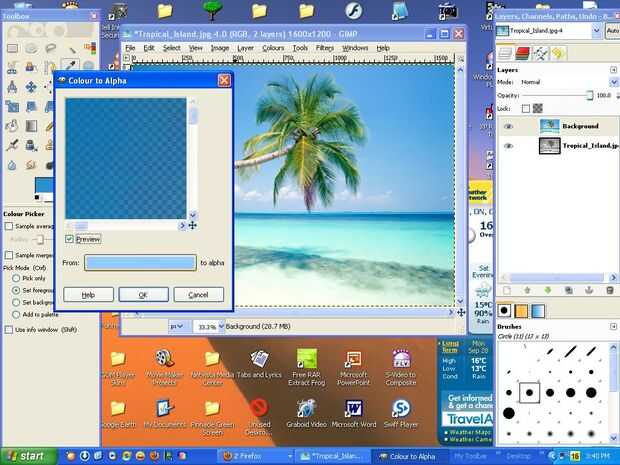Enable the Sample merged checkbox

click(9, 255)
